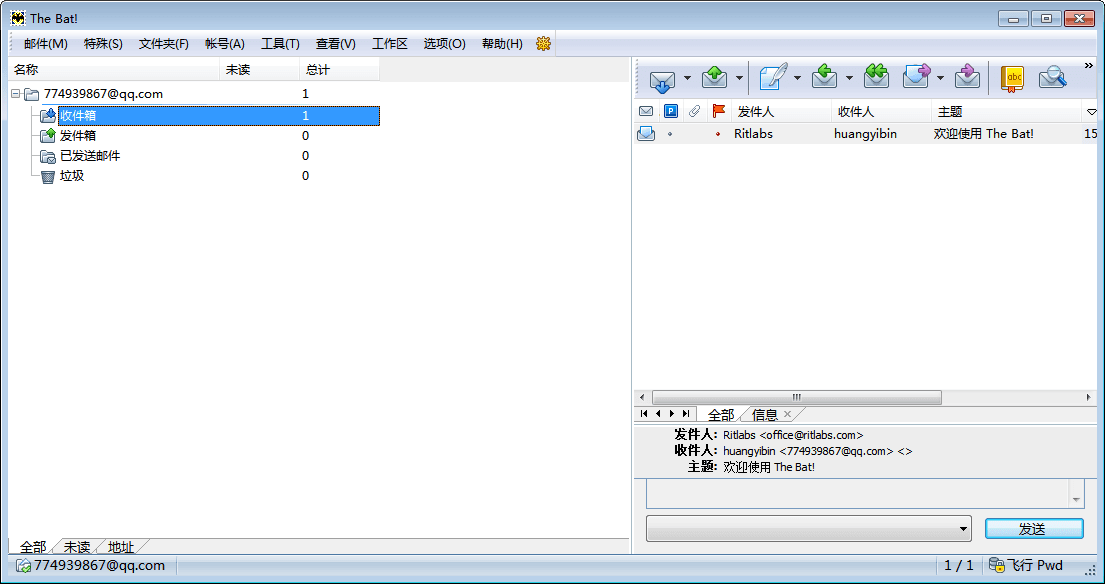Open the 工具(T) menu
The height and width of the screenshot is (584, 1105).
pos(280,44)
